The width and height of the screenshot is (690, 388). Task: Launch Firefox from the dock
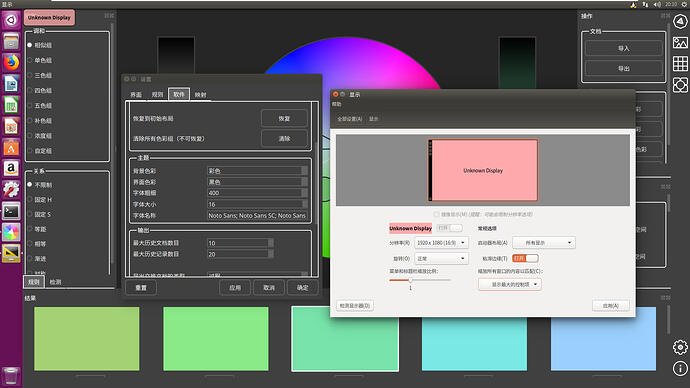point(11,62)
